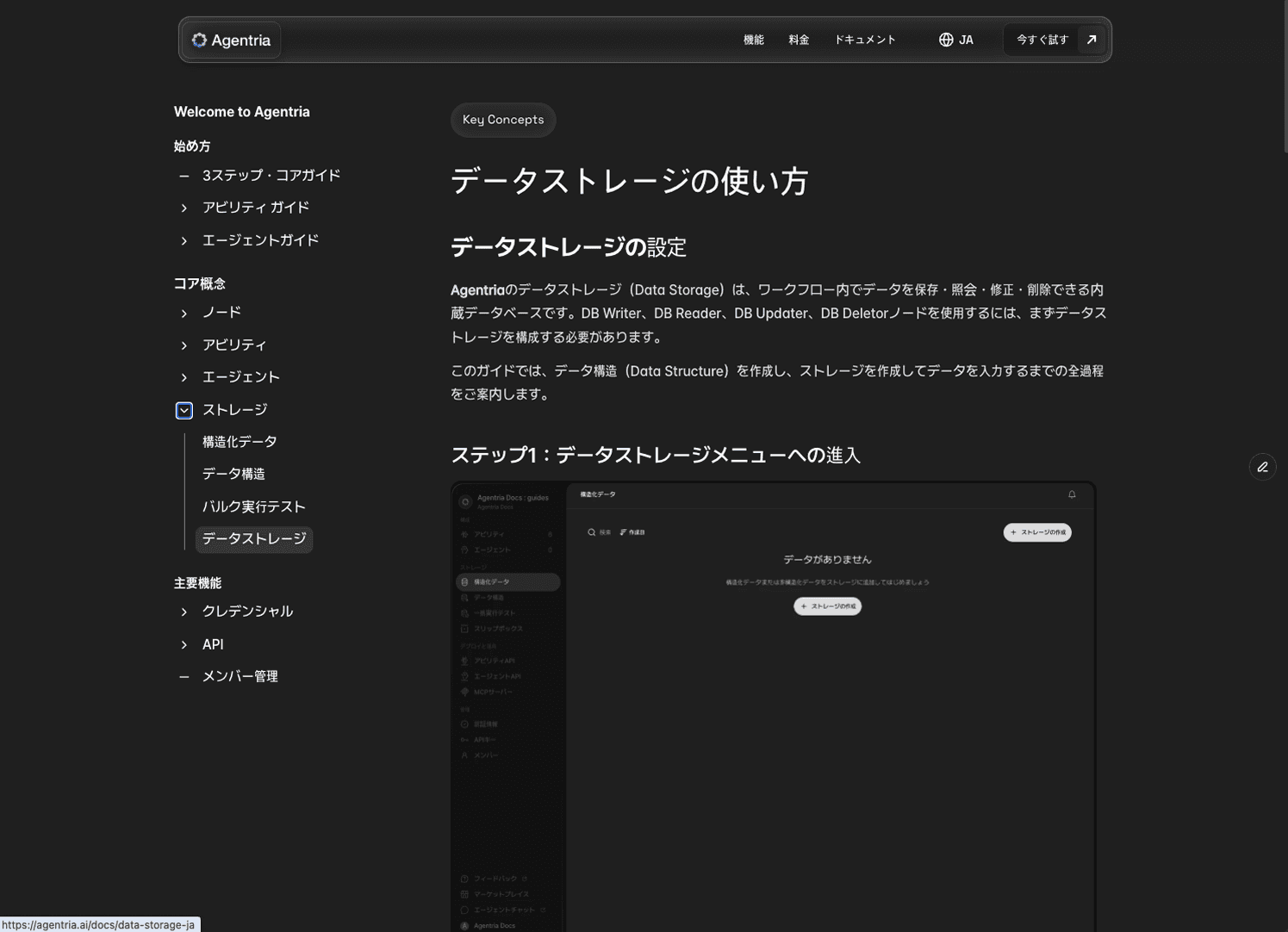Click the page's vertical scrollbar

pos(1285,78)
